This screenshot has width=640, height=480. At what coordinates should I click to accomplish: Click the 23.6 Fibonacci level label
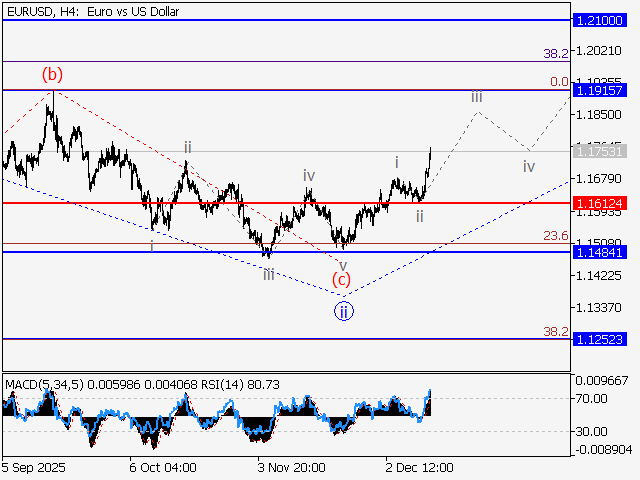click(556, 236)
